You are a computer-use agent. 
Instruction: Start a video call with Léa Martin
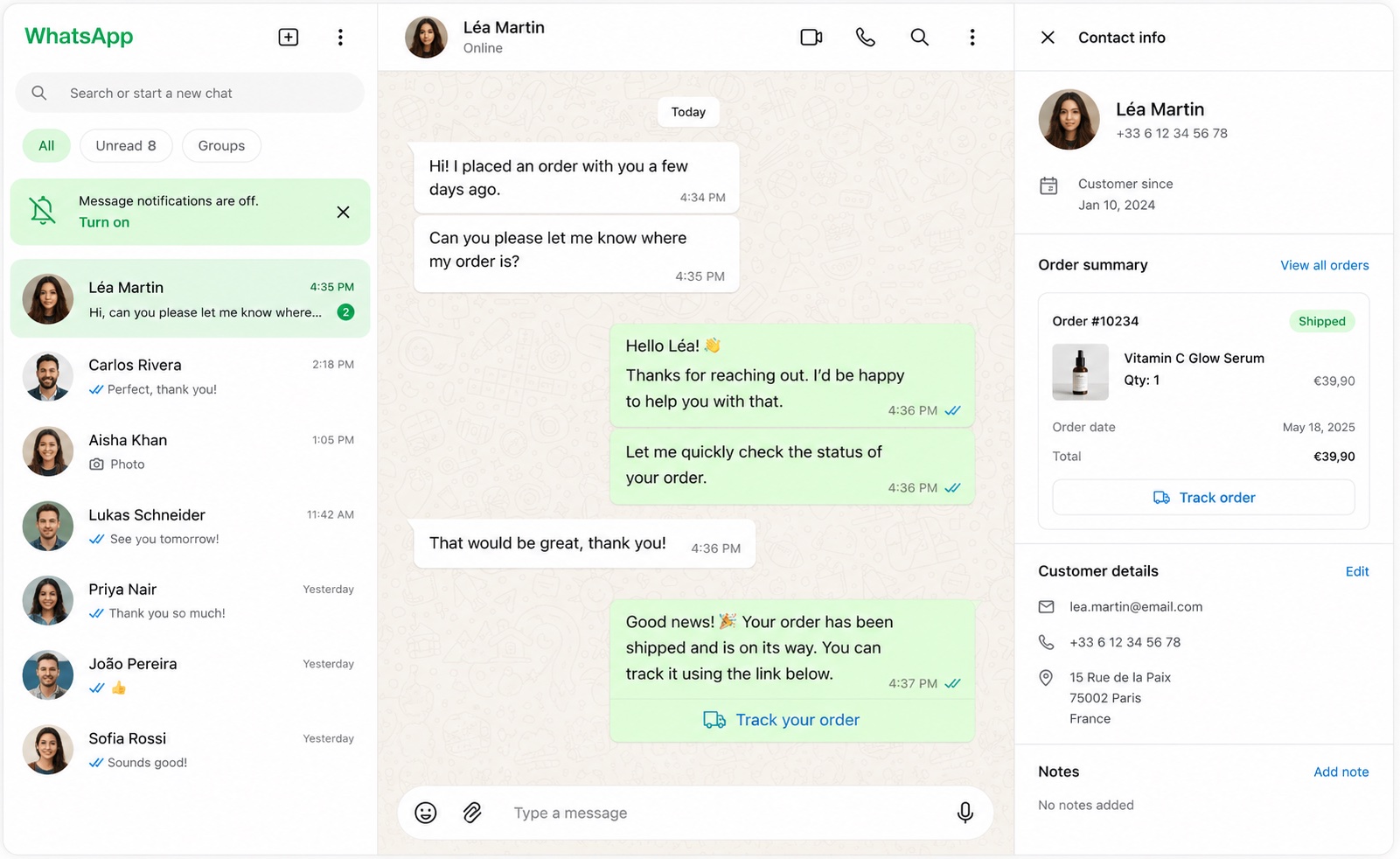tap(811, 37)
